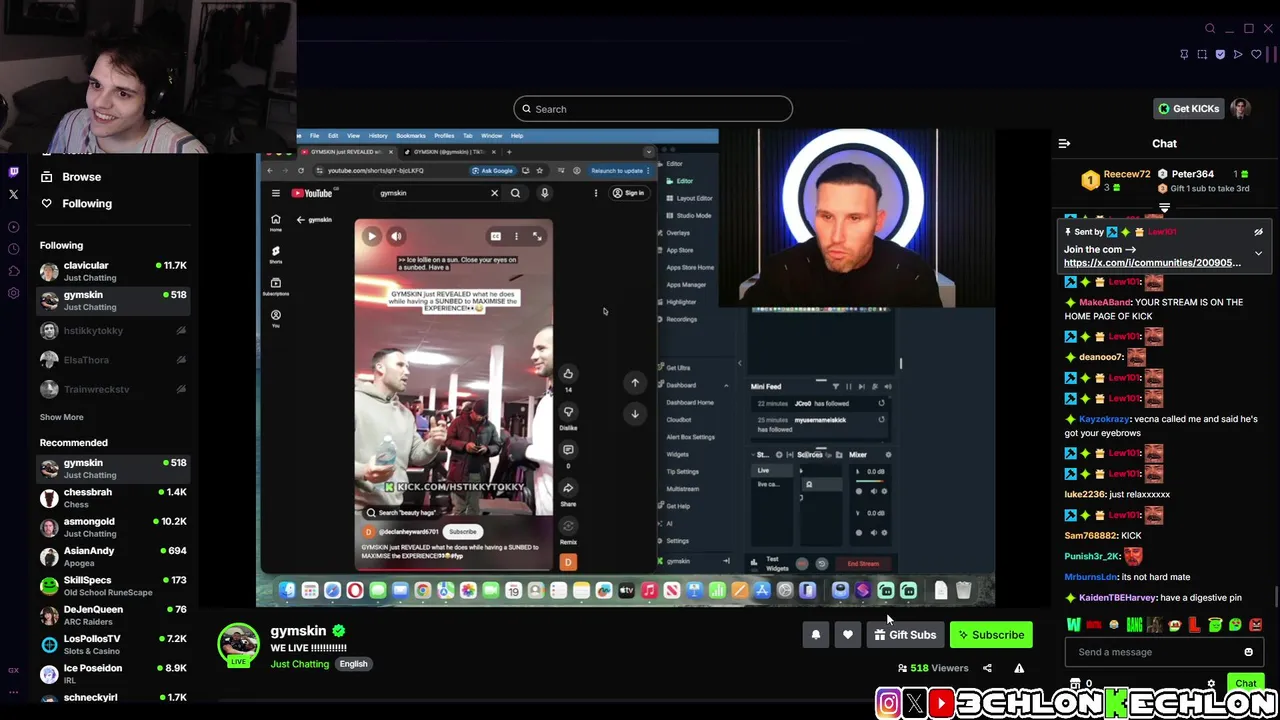Open DeJenQueen in Recommended list
1280x720 pixels.
point(113,615)
